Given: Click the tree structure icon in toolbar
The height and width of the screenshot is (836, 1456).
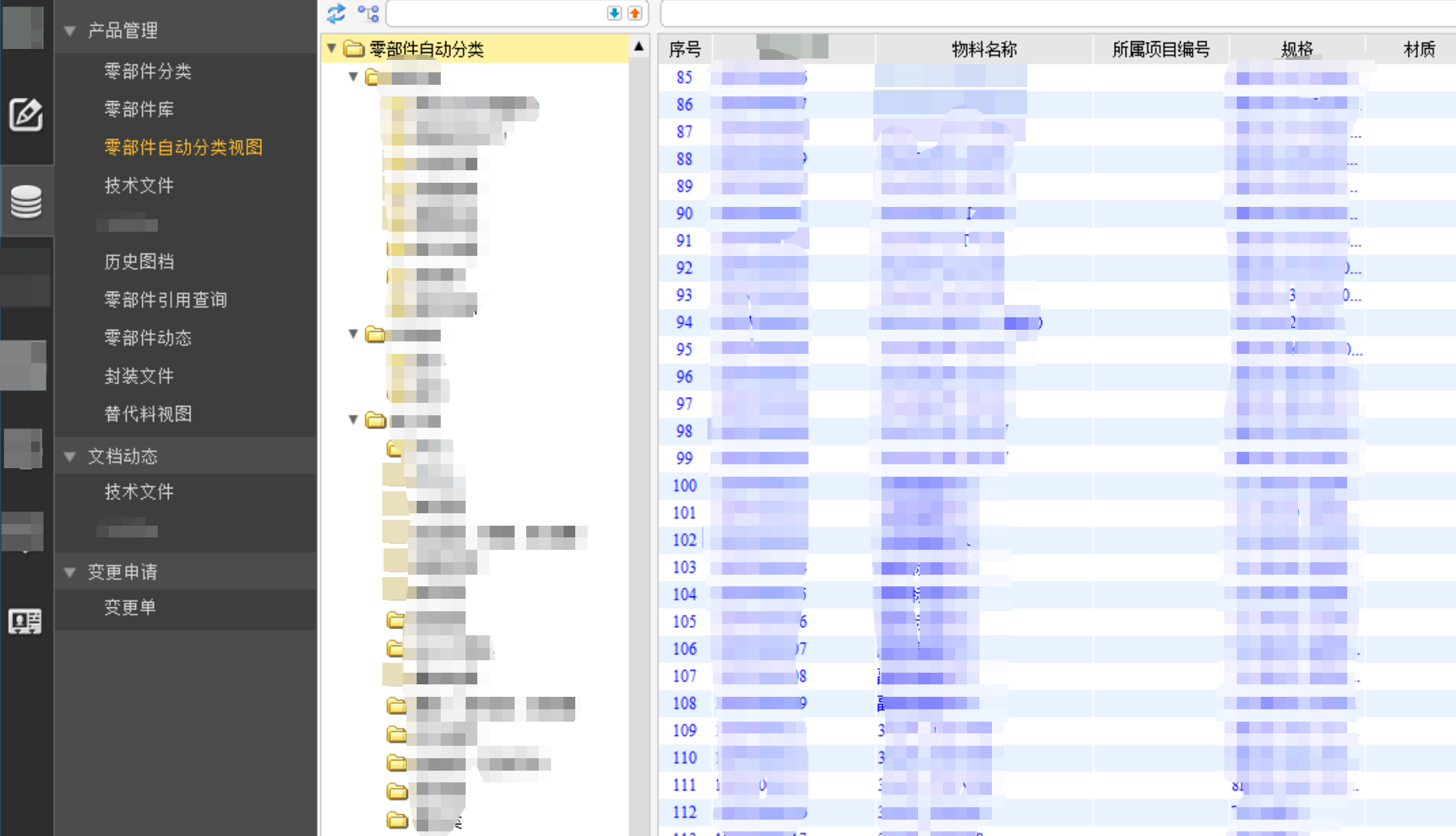Looking at the screenshot, I should [x=368, y=13].
